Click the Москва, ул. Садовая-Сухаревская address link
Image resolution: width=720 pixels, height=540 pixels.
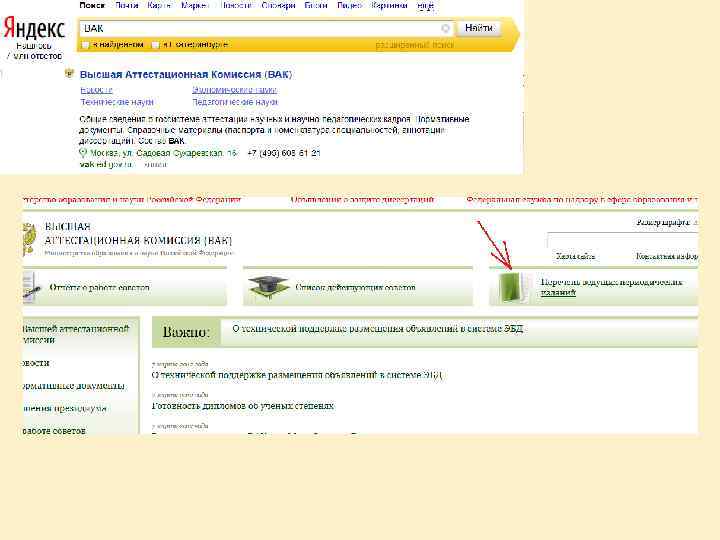coord(163,153)
